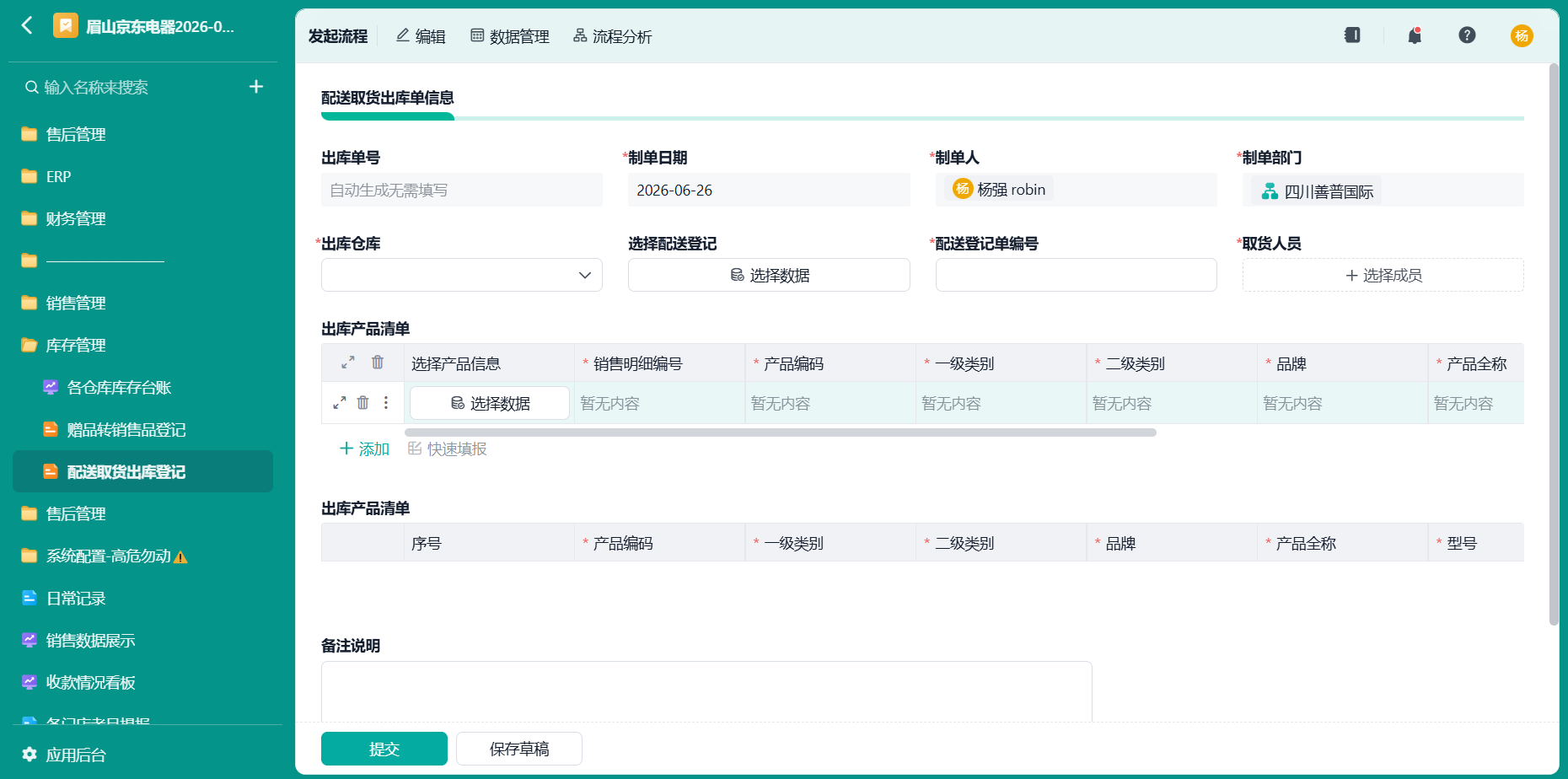Click the 快速填报 icon
1568x779 pixels.
[x=415, y=449]
